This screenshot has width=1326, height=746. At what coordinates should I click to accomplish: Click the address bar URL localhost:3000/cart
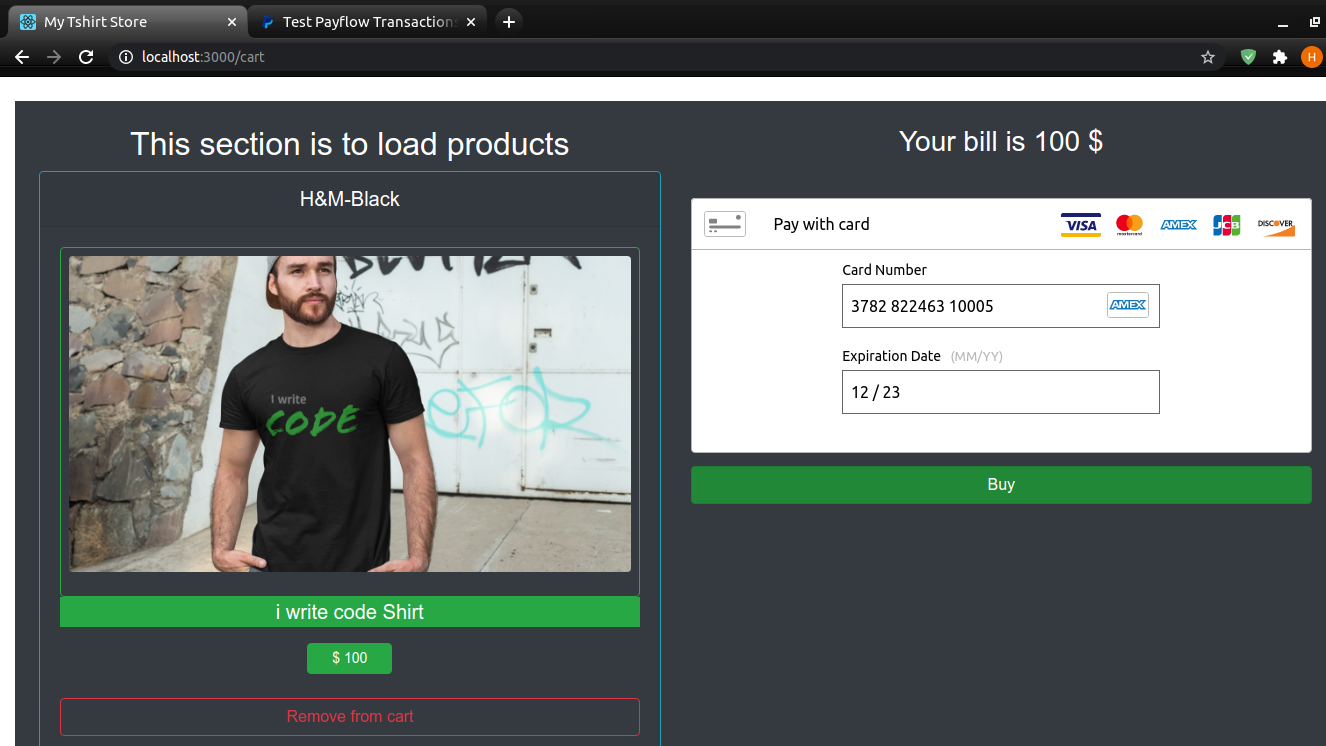[203, 57]
